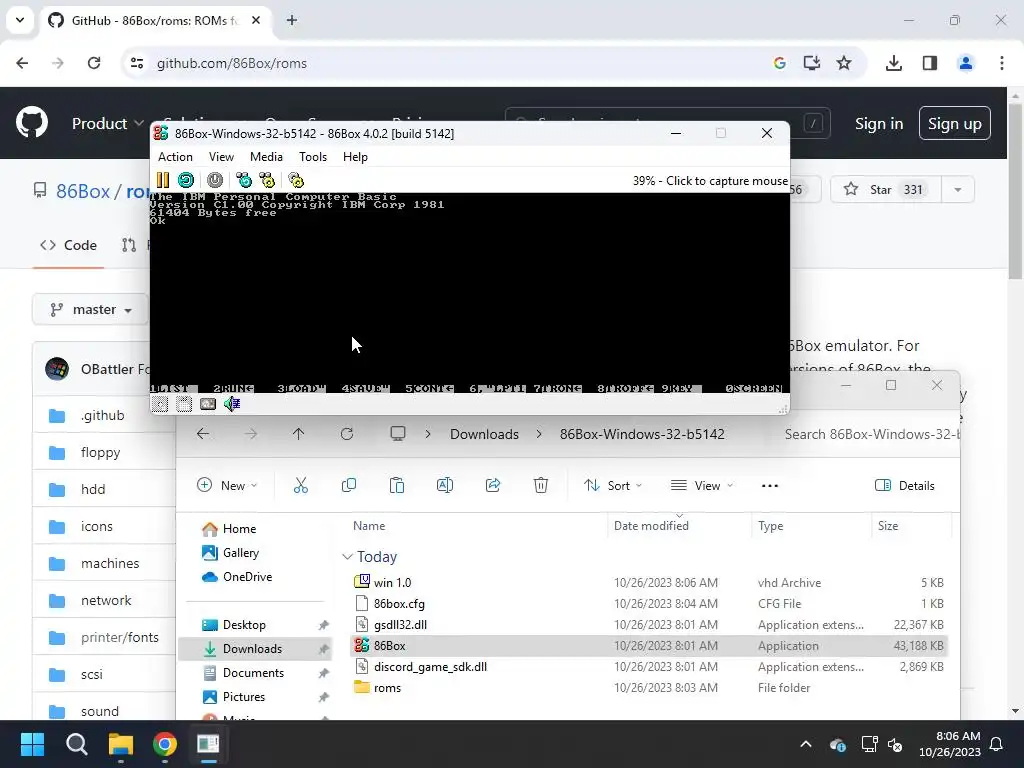Share the selected file via toolbar icon
The height and width of the screenshot is (768, 1024).
tap(492, 485)
